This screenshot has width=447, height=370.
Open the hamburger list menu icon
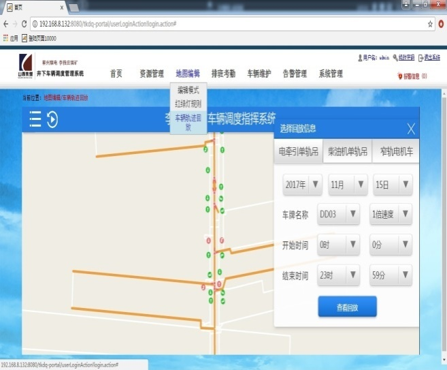tap(35, 119)
